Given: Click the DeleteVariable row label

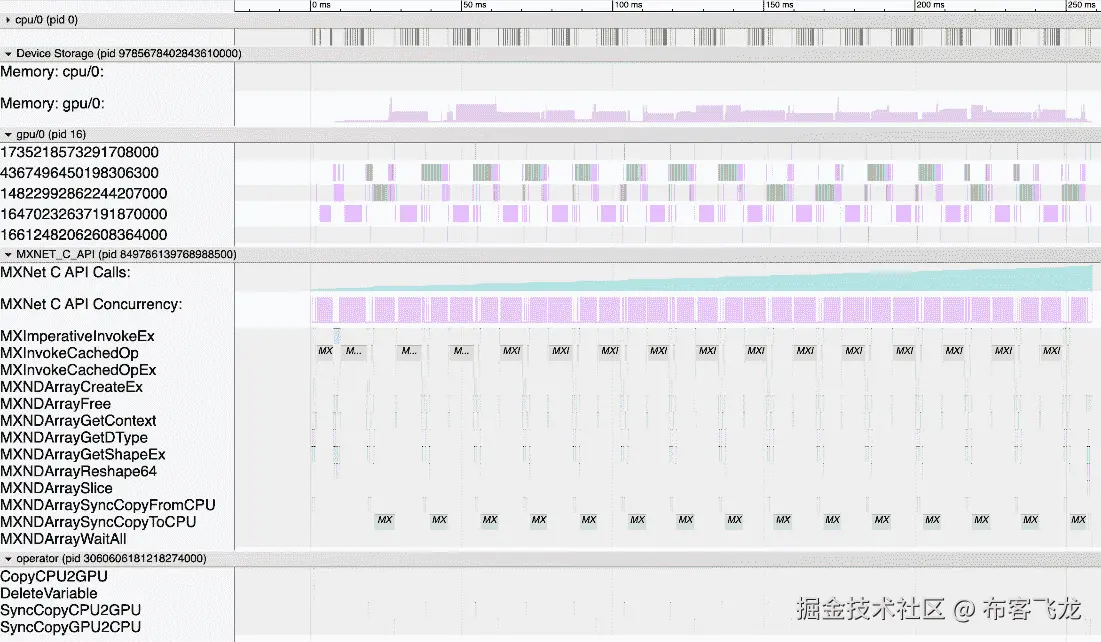Looking at the screenshot, I should (50, 593).
